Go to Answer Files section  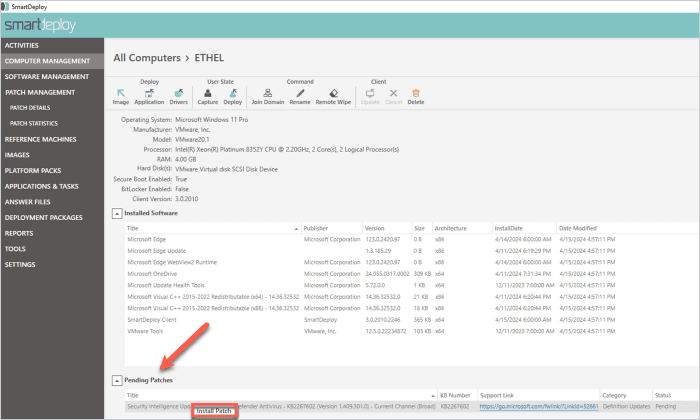[x=52, y=202]
